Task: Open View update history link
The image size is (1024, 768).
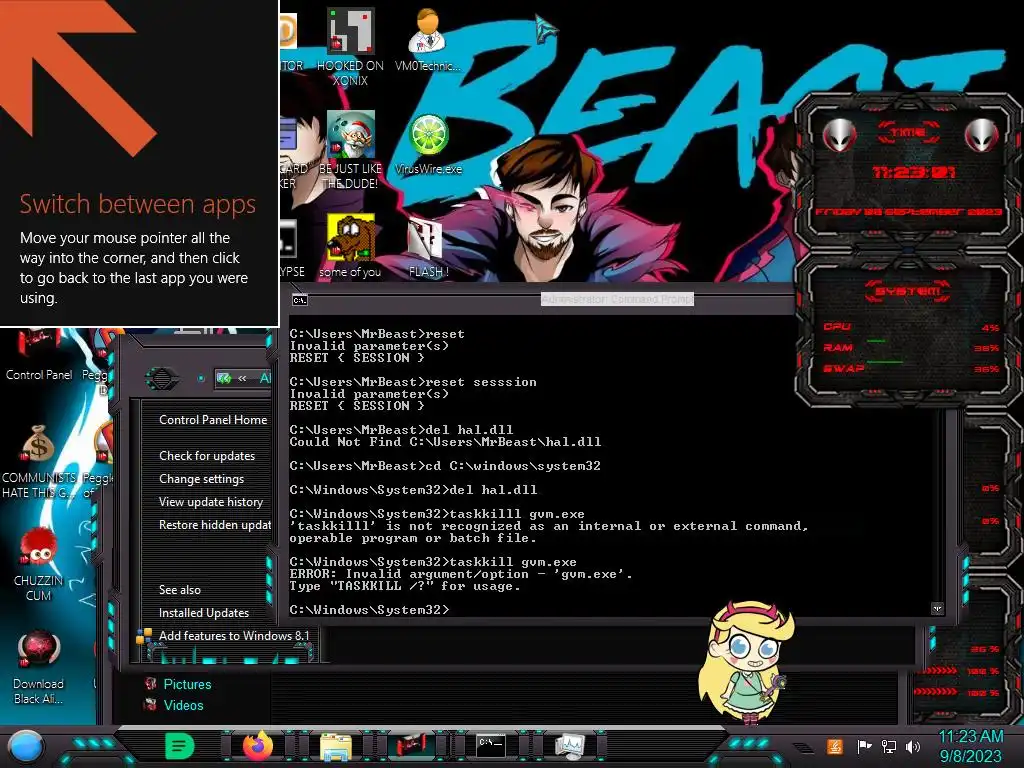Action: [211, 502]
